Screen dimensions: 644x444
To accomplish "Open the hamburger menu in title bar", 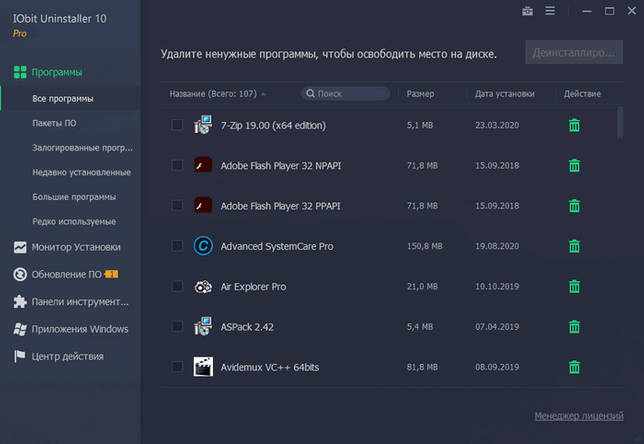I will (x=550, y=11).
